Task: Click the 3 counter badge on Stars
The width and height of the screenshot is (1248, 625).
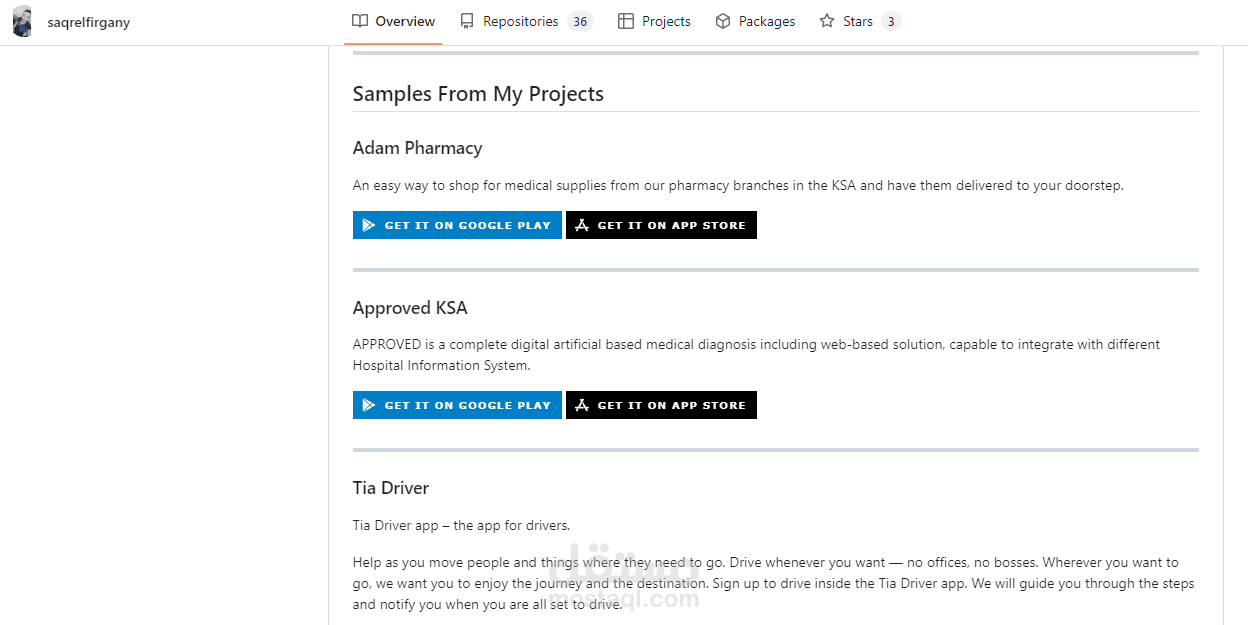Action: click(x=891, y=21)
